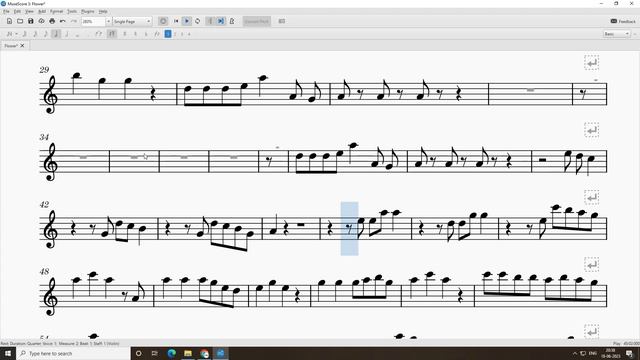This screenshot has width=640, height=360.
Task: Select the tie tool
Action: [98, 34]
